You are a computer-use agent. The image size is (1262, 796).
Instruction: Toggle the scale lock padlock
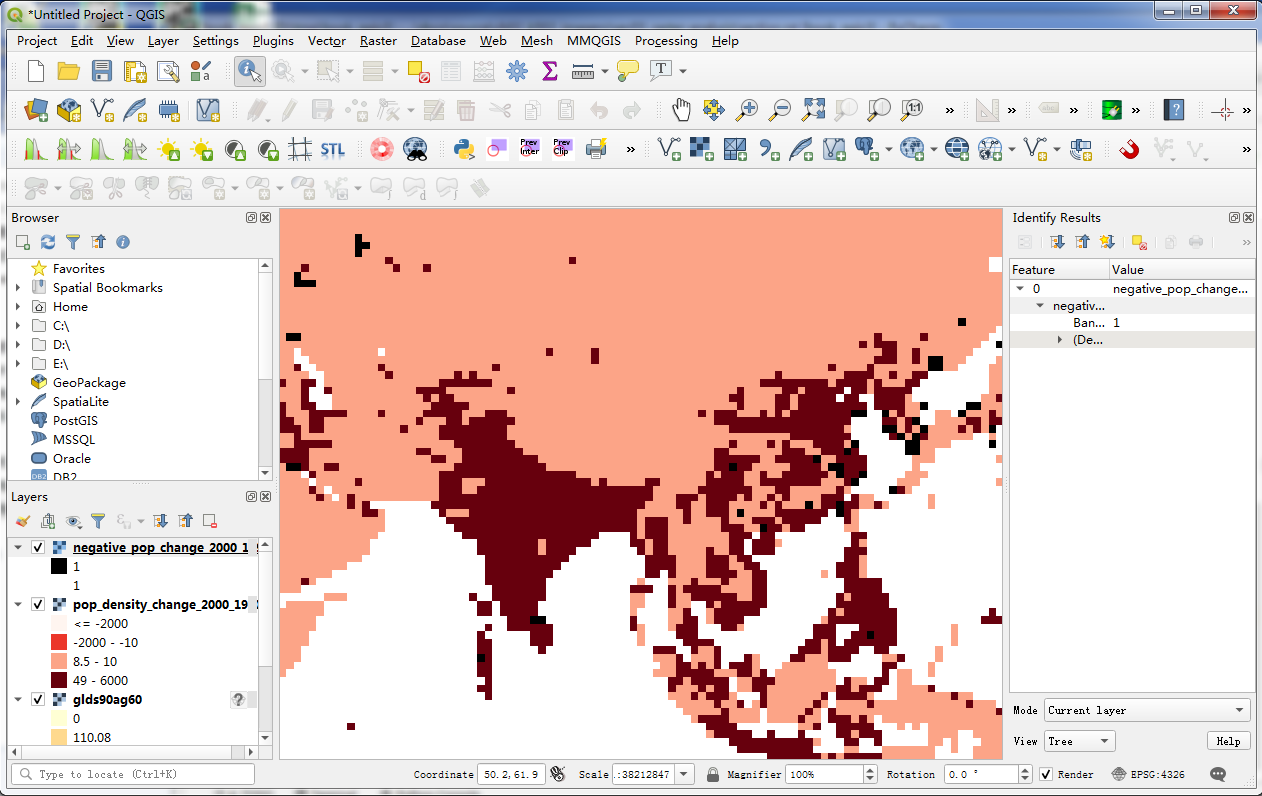point(713,774)
